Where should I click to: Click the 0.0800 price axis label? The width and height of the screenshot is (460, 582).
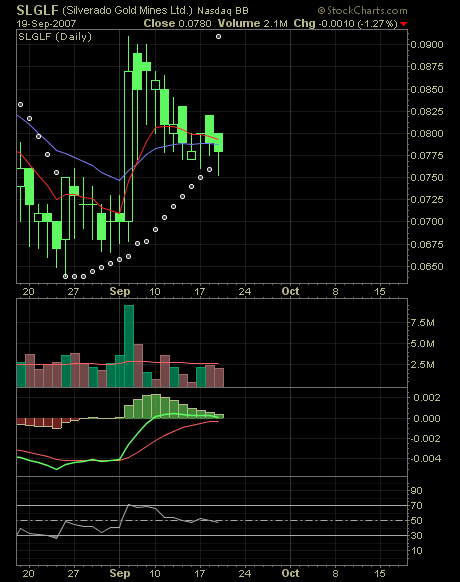pos(427,134)
